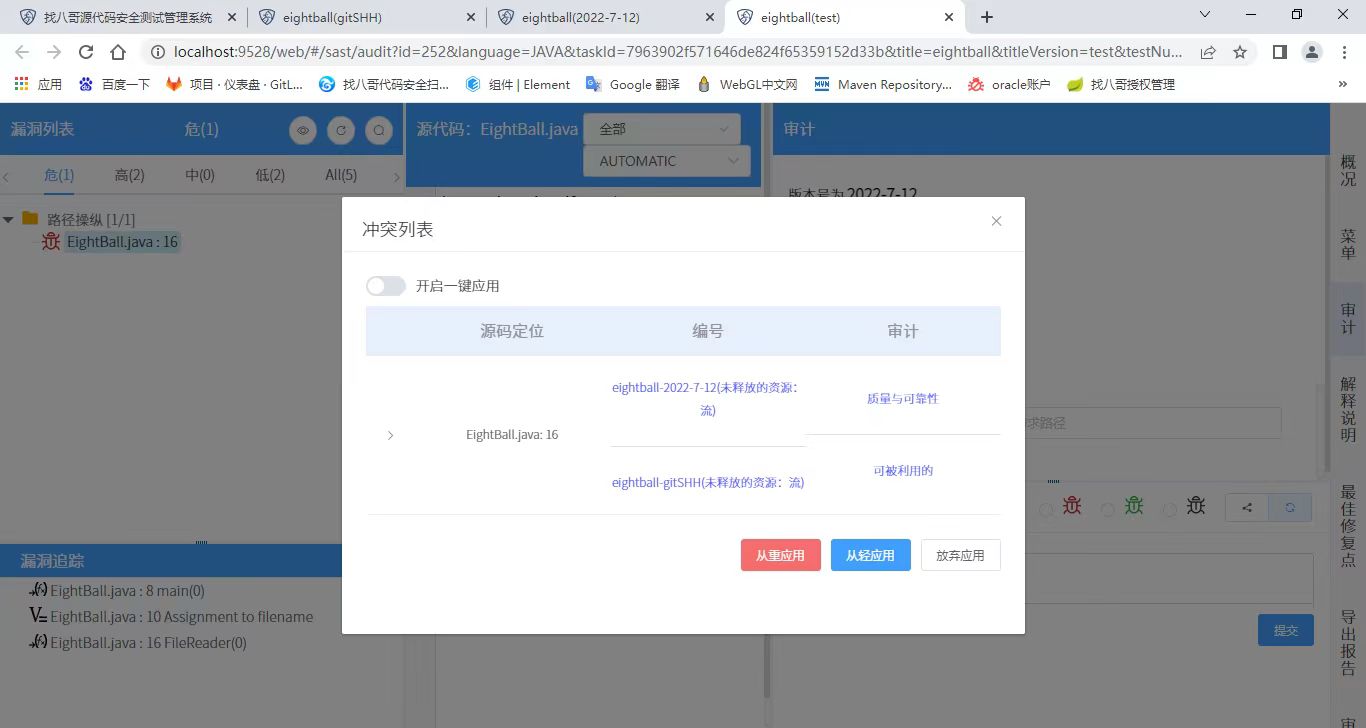This screenshot has height=728, width=1366.
Task: Open the 导出报告 side tab
Action: click(1348, 642)
